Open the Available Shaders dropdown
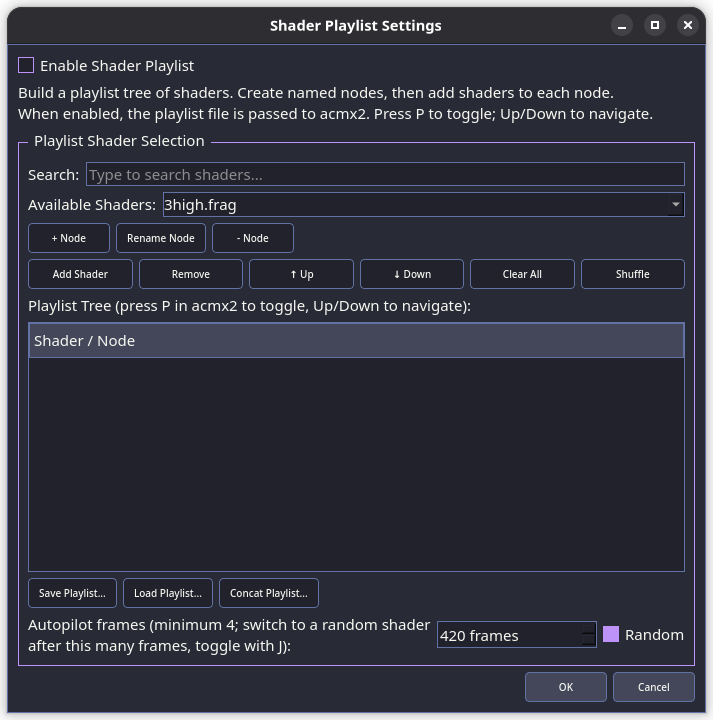The image size is (713, 720). [x=424, y=205]
